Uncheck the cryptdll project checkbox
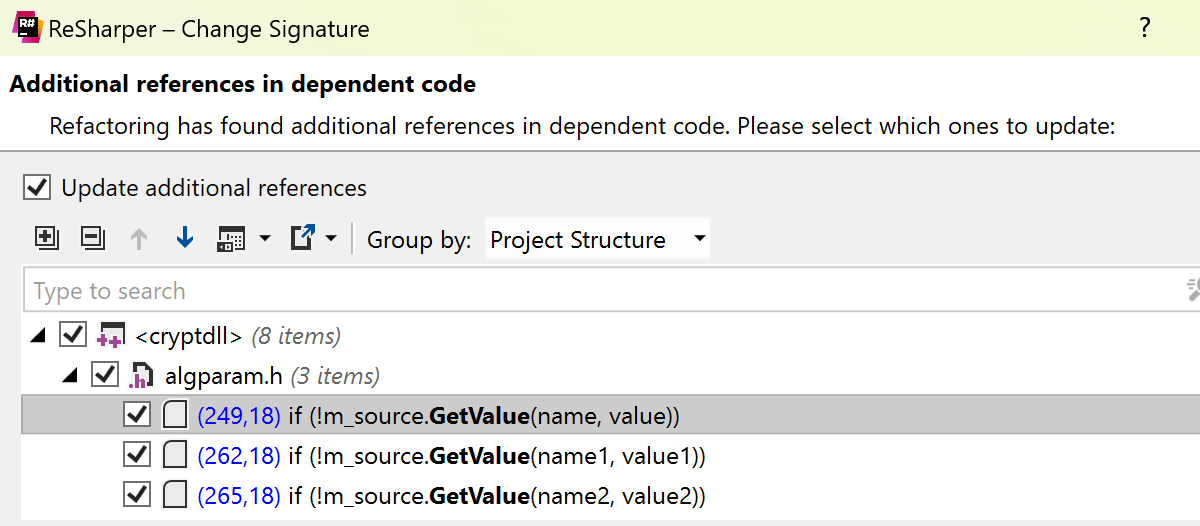The image size is (1200, 526). 72,334
